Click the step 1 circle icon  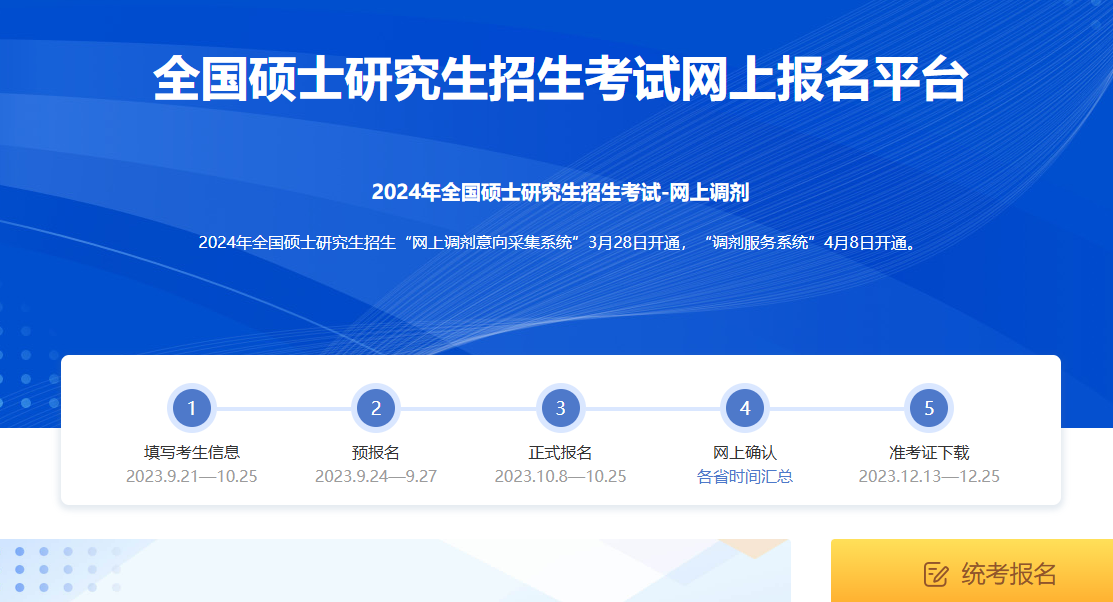coord(192,408)
